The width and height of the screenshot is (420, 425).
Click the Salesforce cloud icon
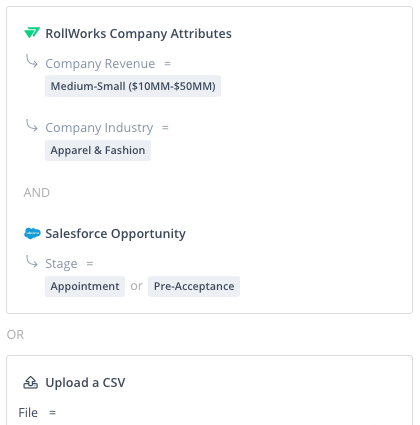click(x=32, y=234)
